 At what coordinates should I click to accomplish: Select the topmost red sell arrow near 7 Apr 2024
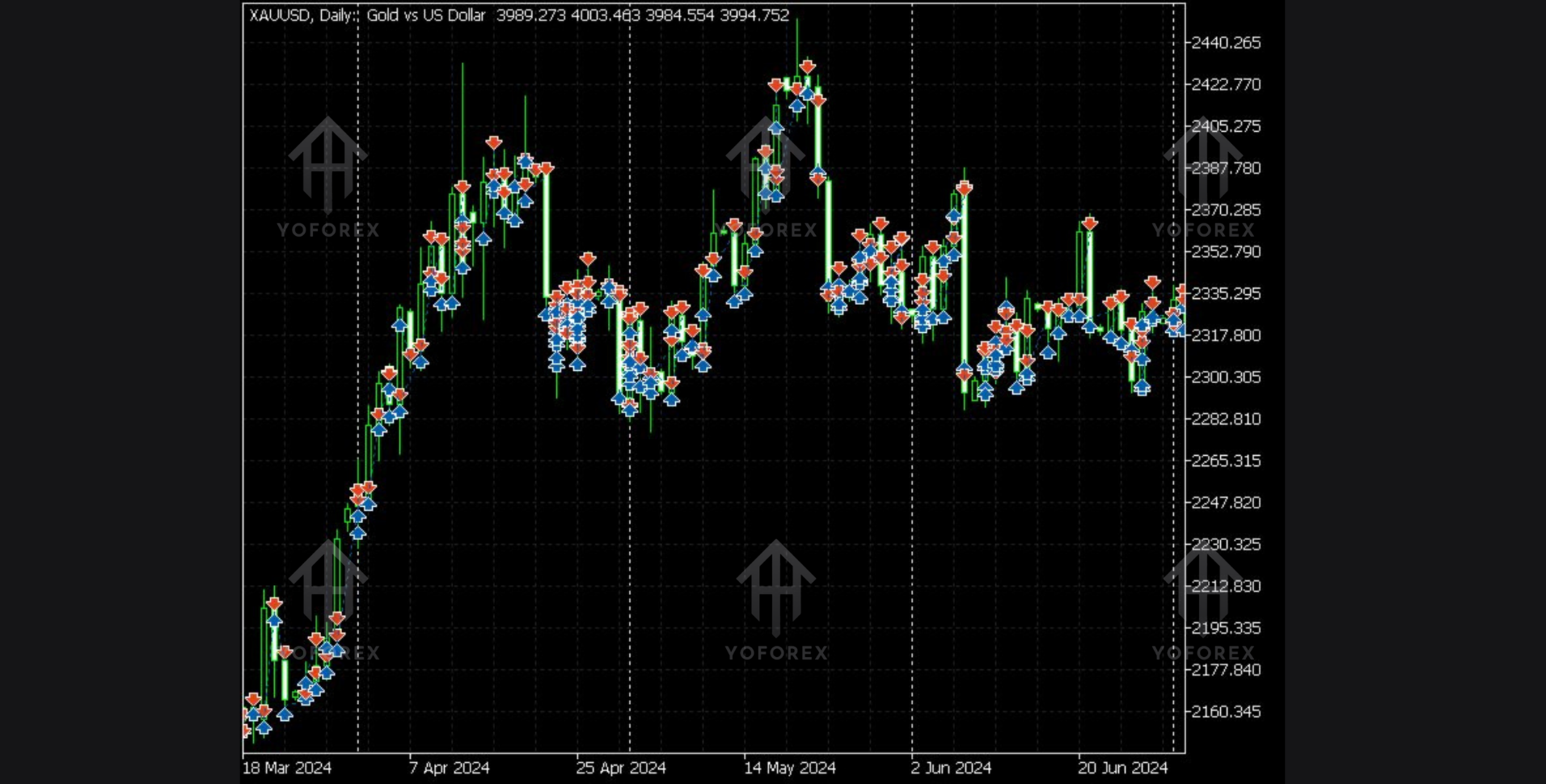click(493, 144)
